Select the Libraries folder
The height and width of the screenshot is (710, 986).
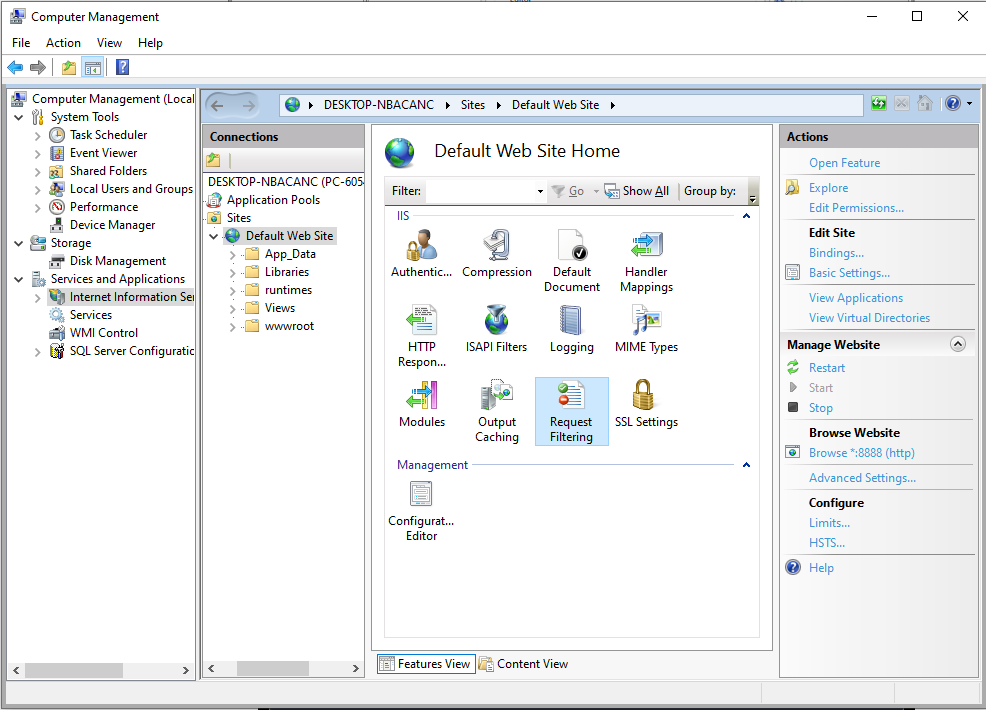click(x=287, y=272)
